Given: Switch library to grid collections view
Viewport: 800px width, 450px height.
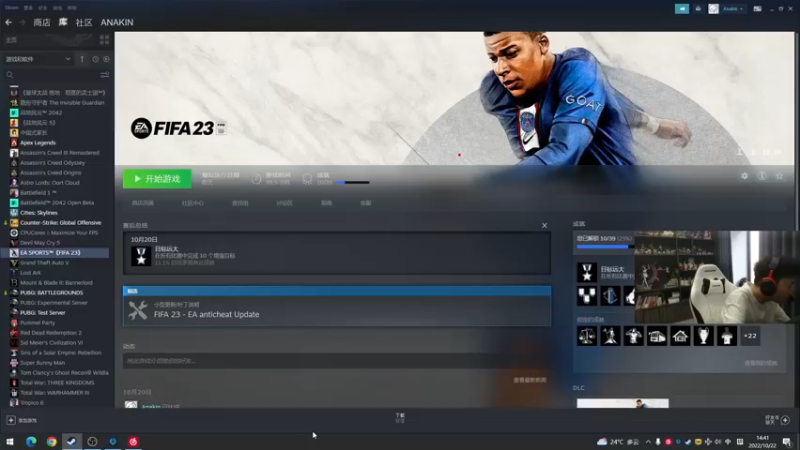Looking at the screenshot, I should 105,40.
